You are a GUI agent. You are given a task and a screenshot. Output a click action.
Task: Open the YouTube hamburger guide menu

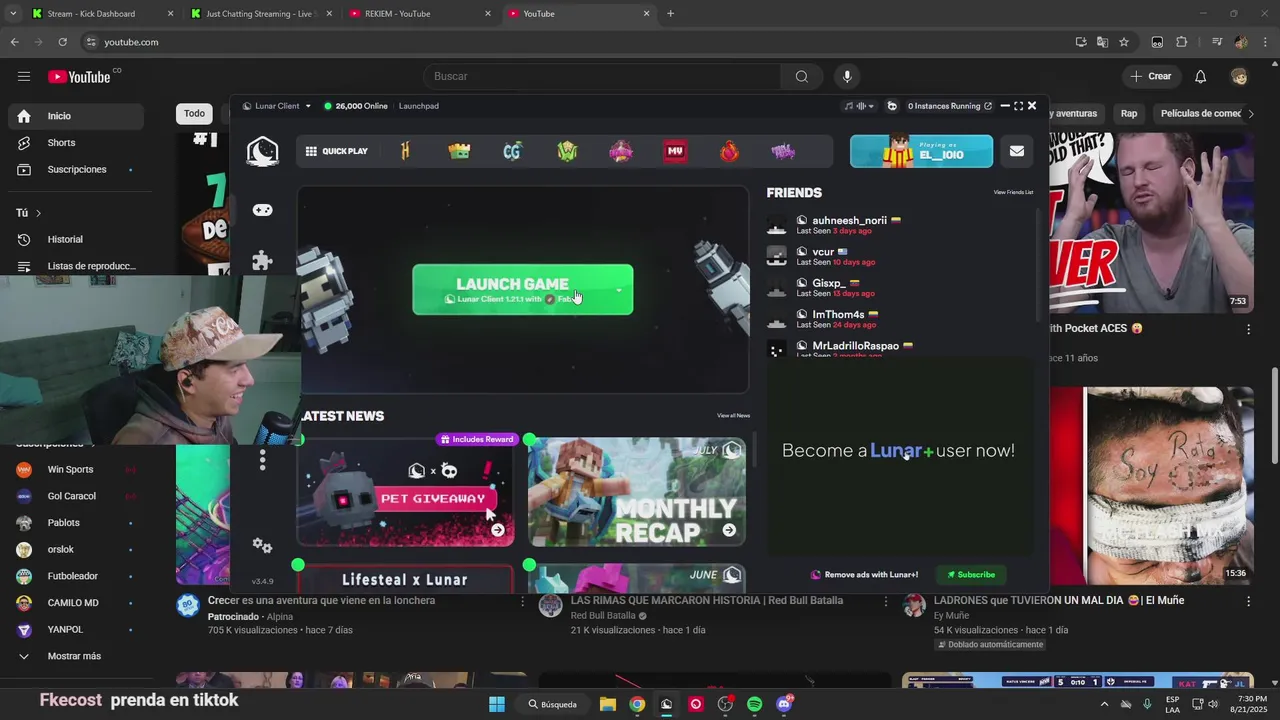click(x=24, y=76)
